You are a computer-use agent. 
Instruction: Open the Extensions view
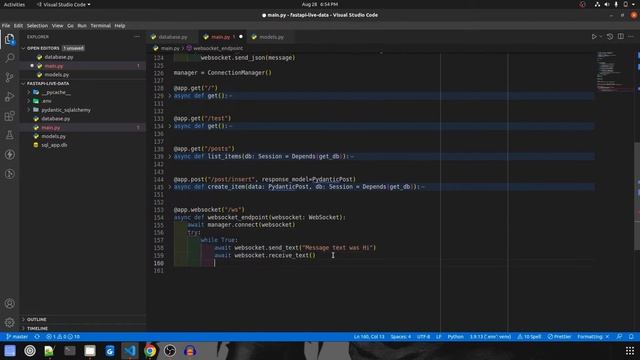pyautogui.click(x=9, y=116)
